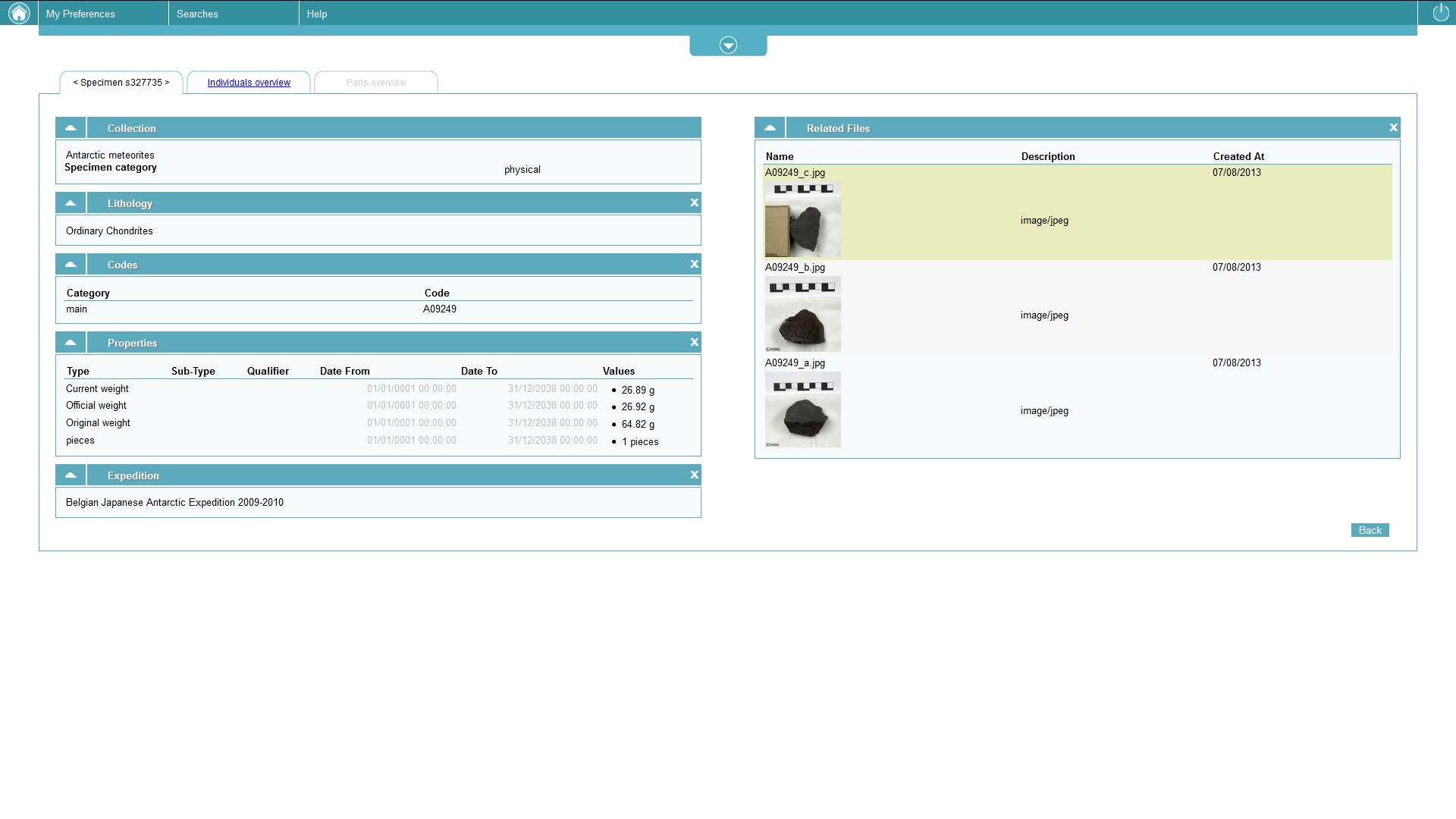Switch to Individuals overview tab
Image resolution: width=1456 pixels, height=819 pixels.
(x=249, y=83)
